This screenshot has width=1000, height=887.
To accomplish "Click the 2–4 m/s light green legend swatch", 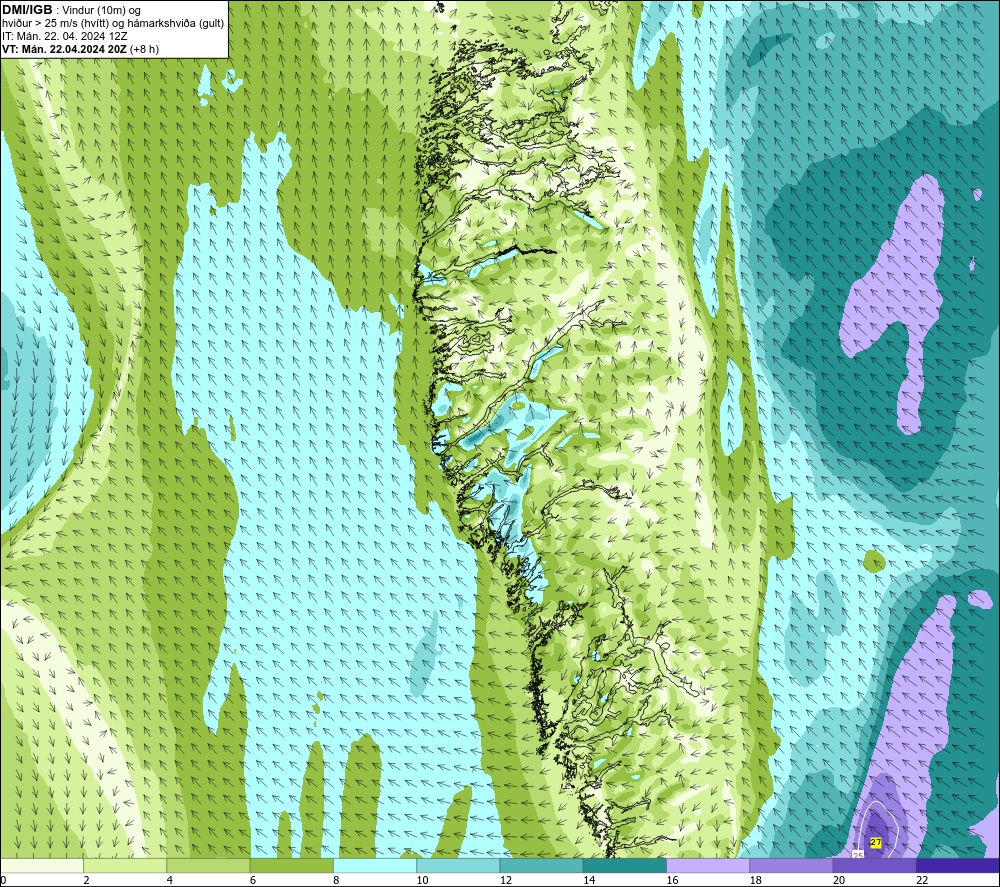I will pos(125,865).
